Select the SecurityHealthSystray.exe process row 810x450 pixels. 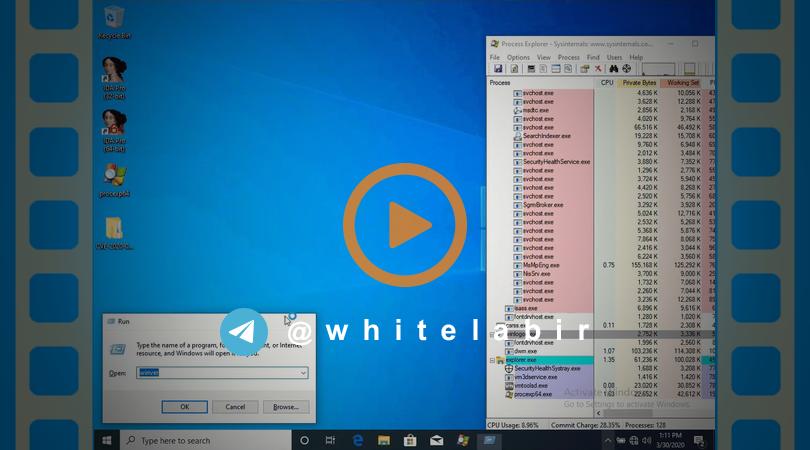coord(601,368)
